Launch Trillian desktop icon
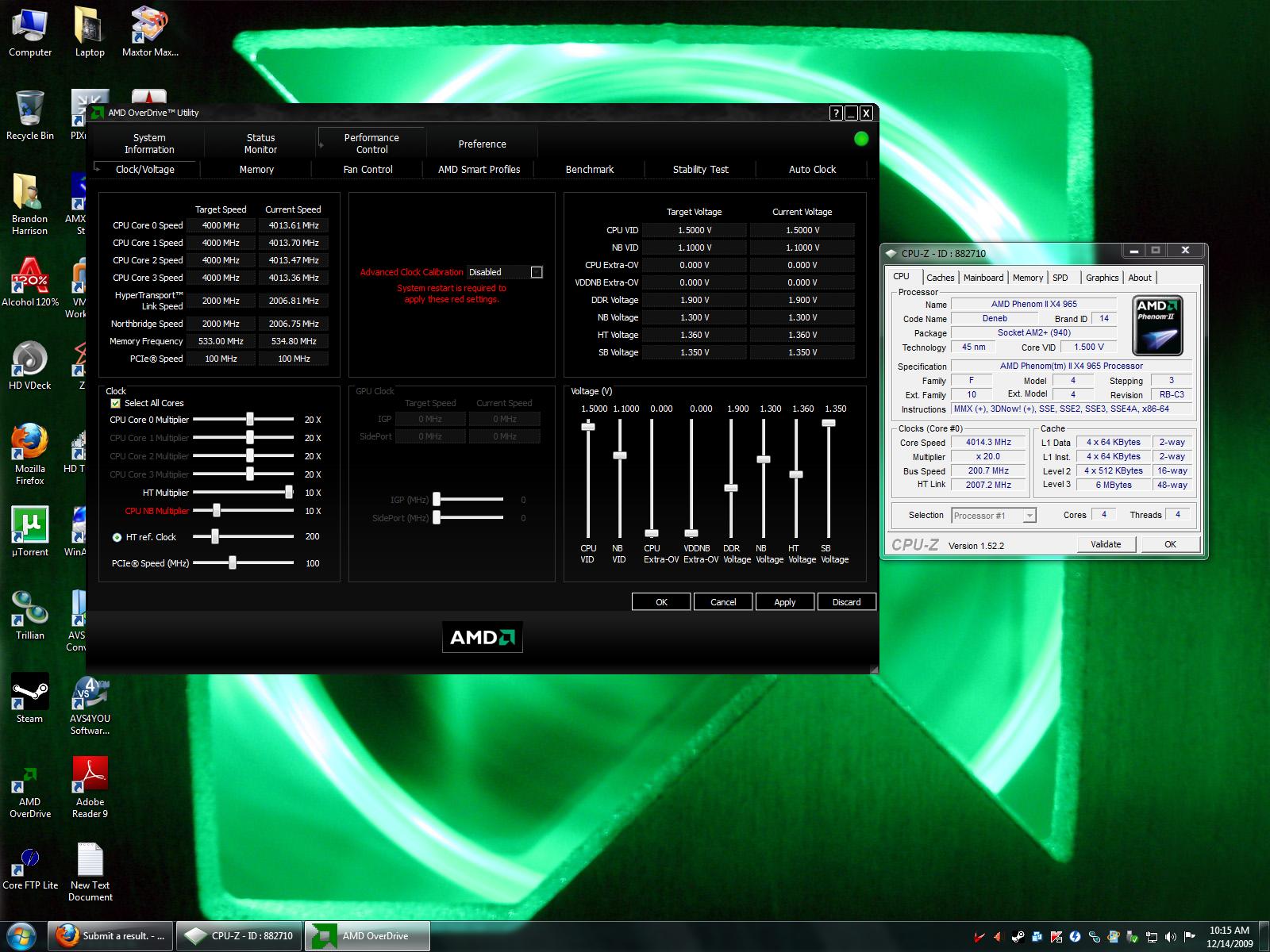 point(30,615)
